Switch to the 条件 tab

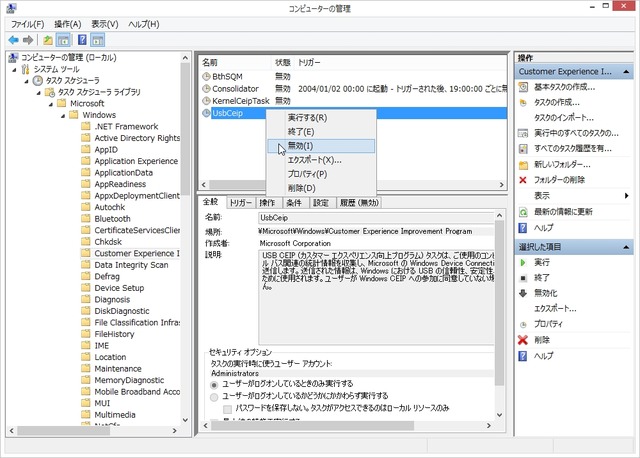[x=294, y=202]
